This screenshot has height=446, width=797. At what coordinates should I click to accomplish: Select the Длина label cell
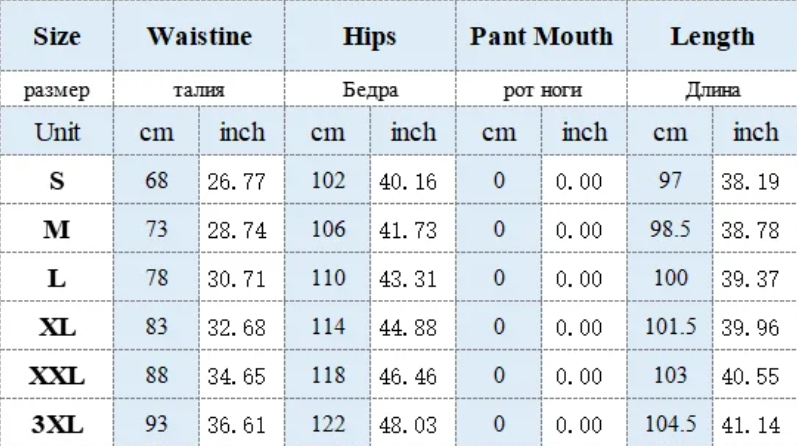pyautogui.click(x=712, y=91)
